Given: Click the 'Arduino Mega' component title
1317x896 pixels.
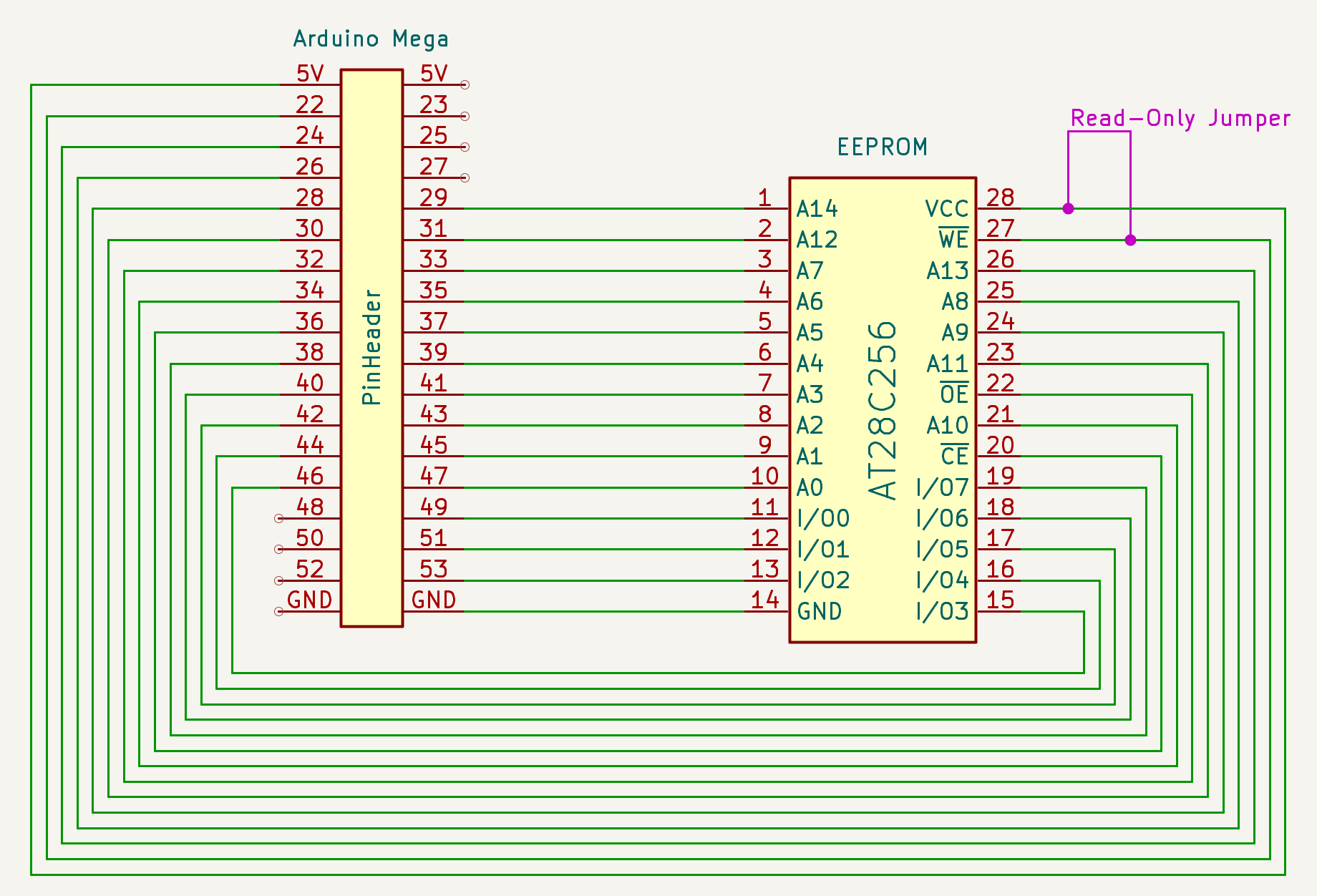Looking at the screenshot, I should tap(371, 39).
